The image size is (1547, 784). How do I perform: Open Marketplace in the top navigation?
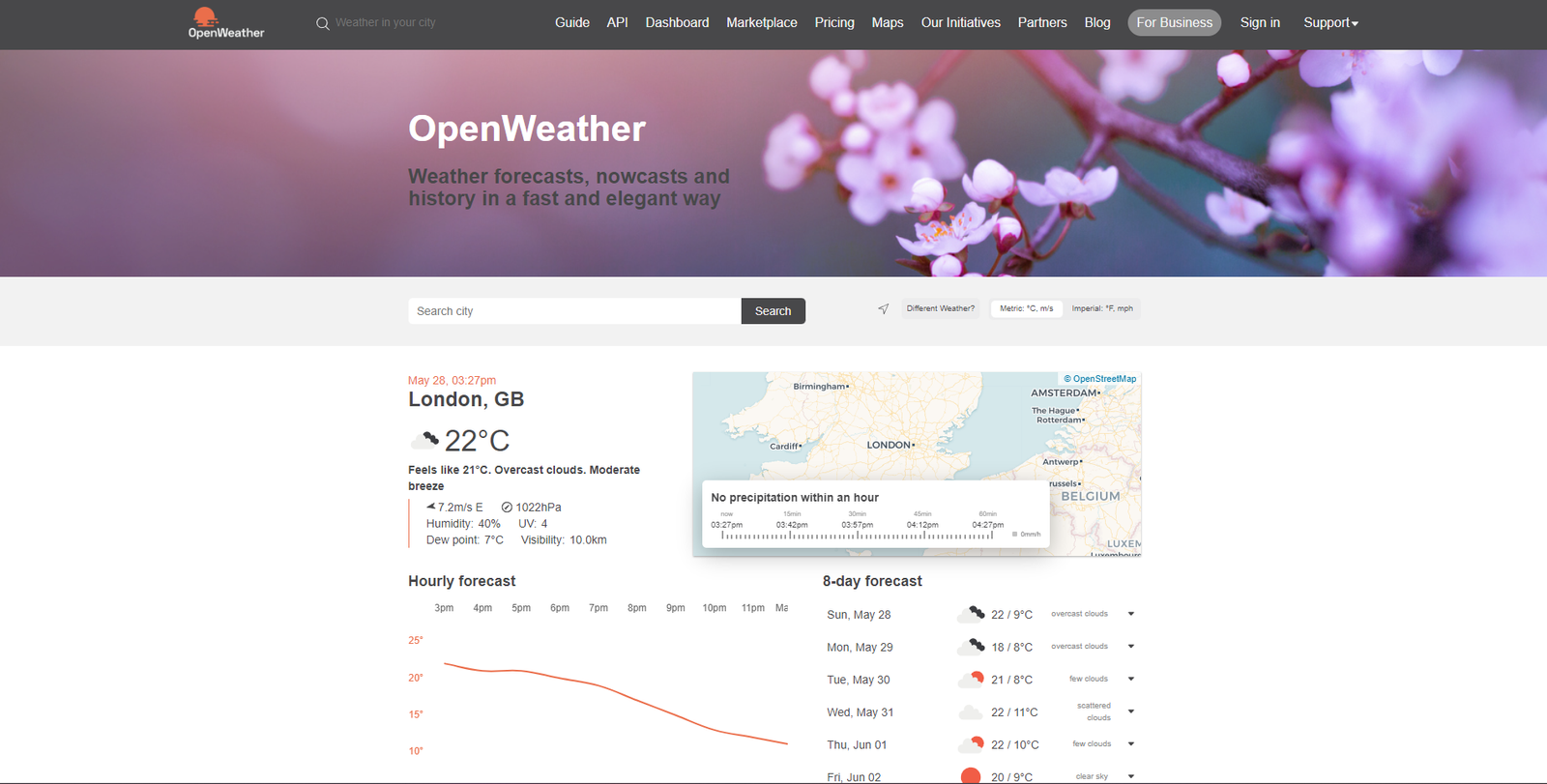[x=762, y=23]
